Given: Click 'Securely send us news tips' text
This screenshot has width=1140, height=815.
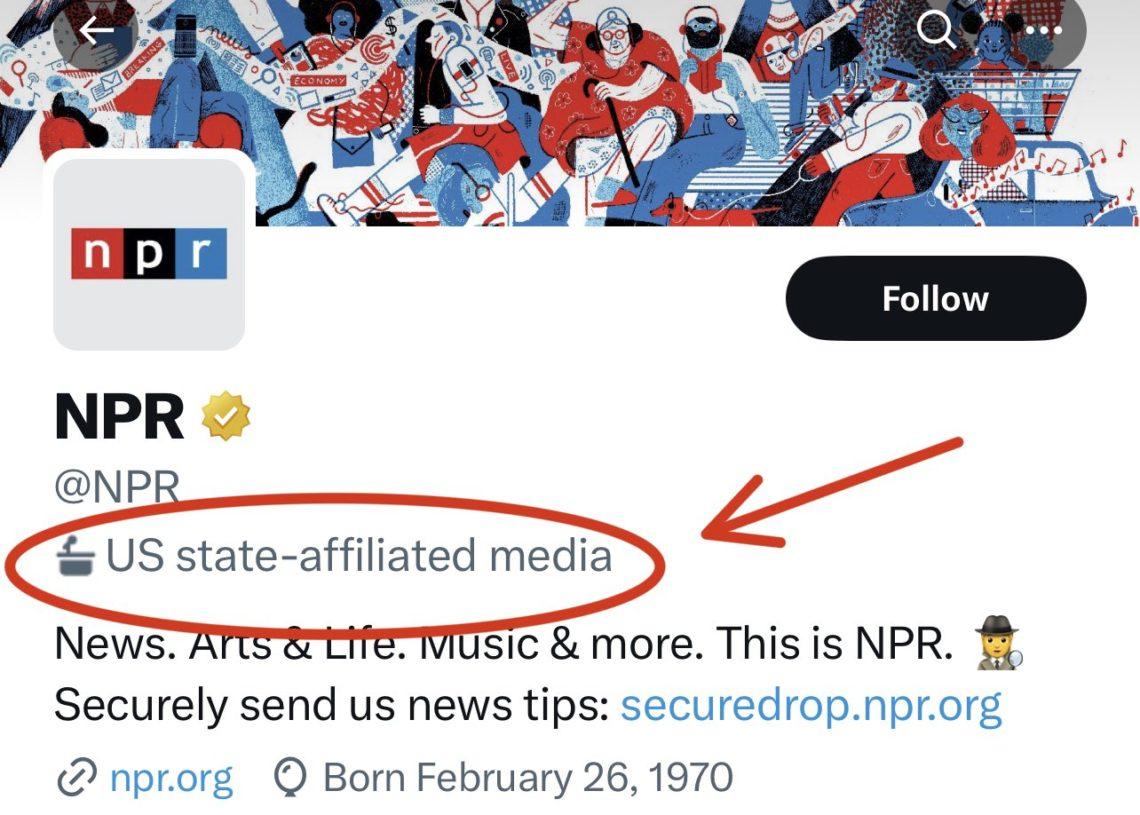Looking at the screenshot, I should [x=332, y=705].
